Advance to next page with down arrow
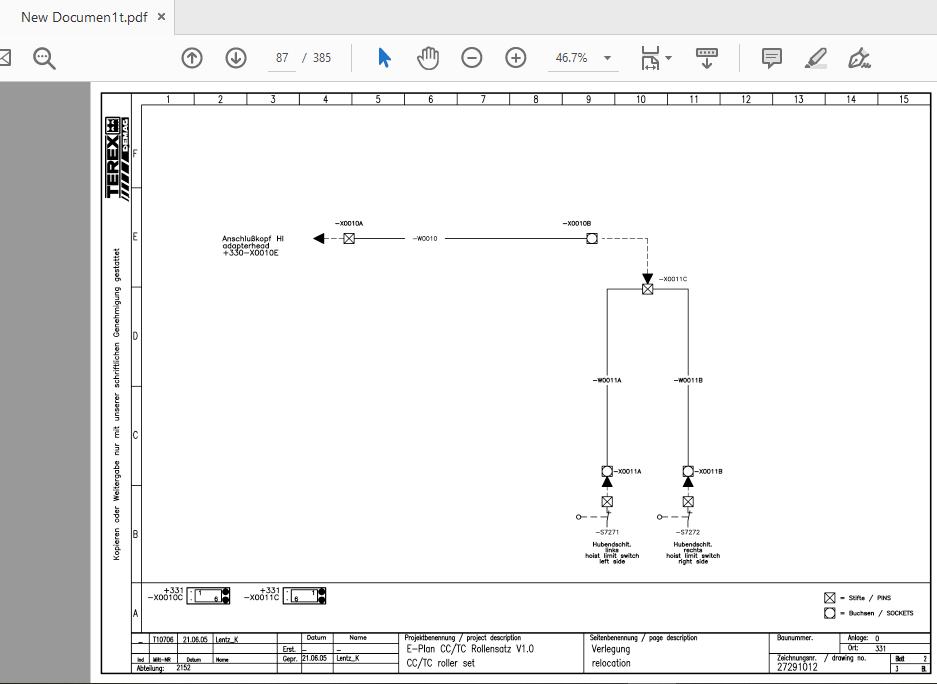Image resolution: width=937 pixels, height=684 pixels. coord(234,57)
